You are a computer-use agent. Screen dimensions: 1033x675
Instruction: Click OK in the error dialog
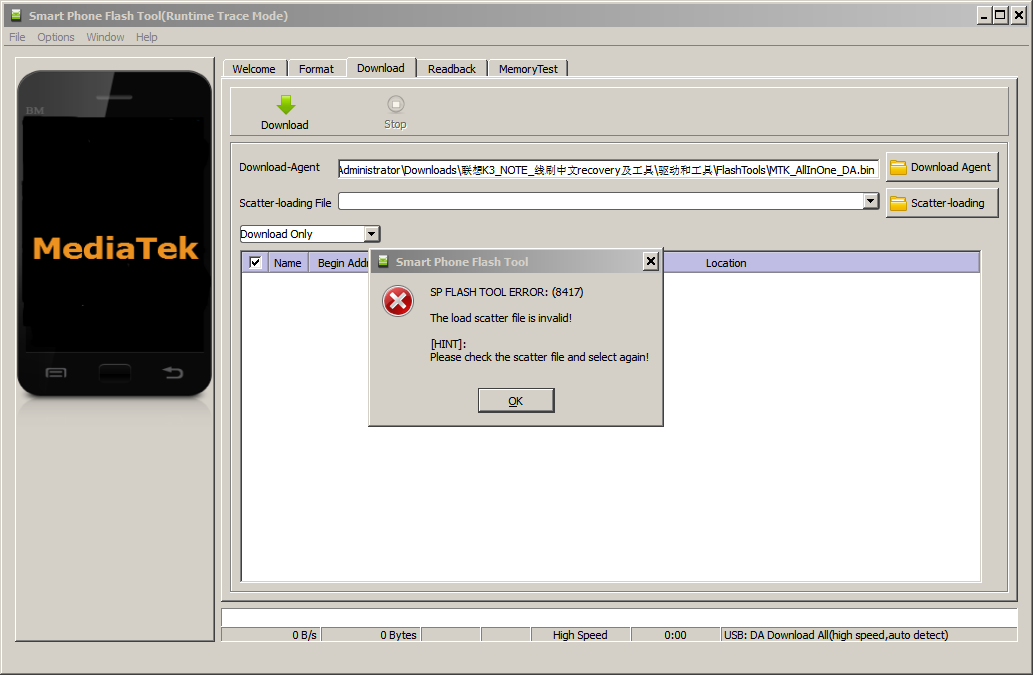(516, 400)
